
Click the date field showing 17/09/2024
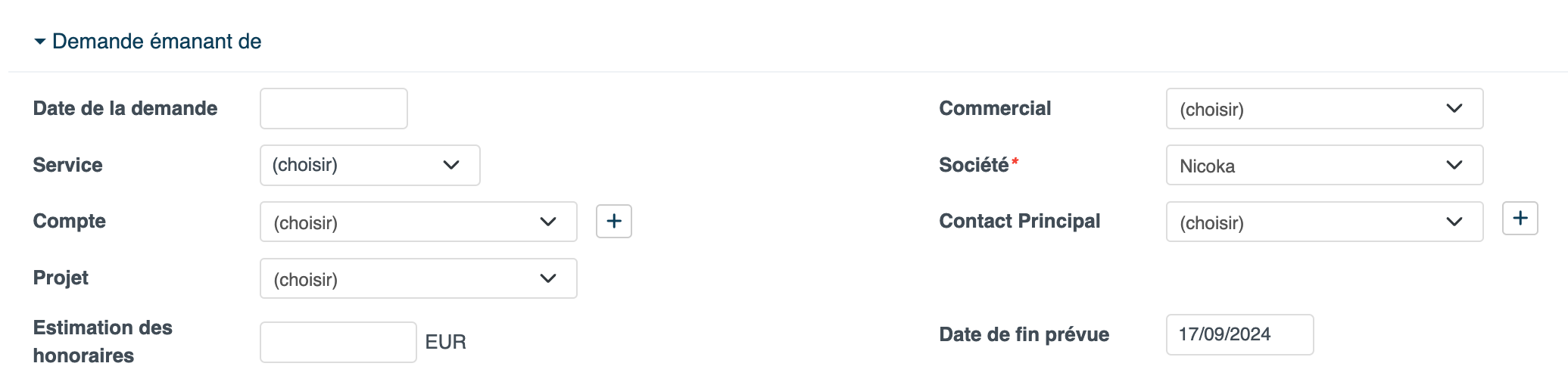(x=1239, y=334)
